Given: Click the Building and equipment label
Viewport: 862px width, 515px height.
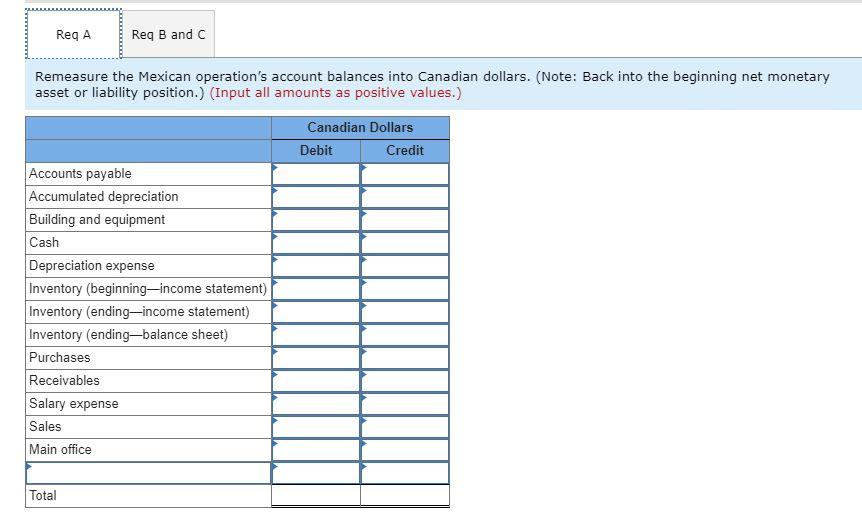Looking at the screenshot, I should (97, 220).
